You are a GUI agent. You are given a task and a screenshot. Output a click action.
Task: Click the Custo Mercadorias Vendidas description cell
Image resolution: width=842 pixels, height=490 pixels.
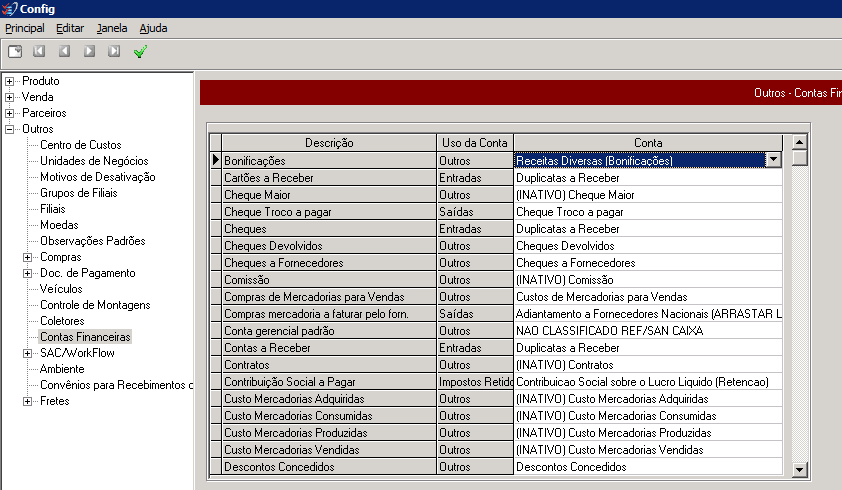tap(329, 450)
